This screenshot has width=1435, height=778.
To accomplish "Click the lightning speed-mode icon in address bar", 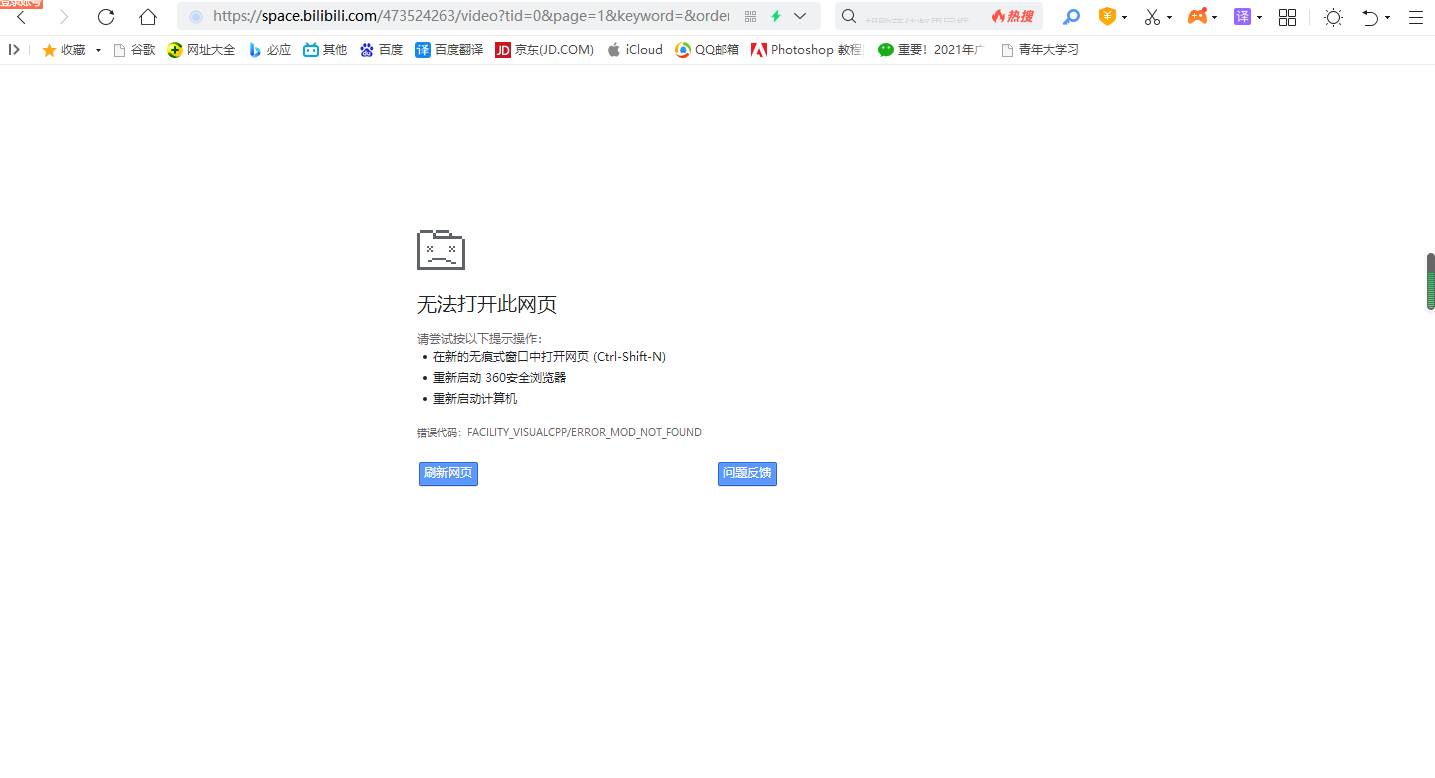I will (776, 16).
